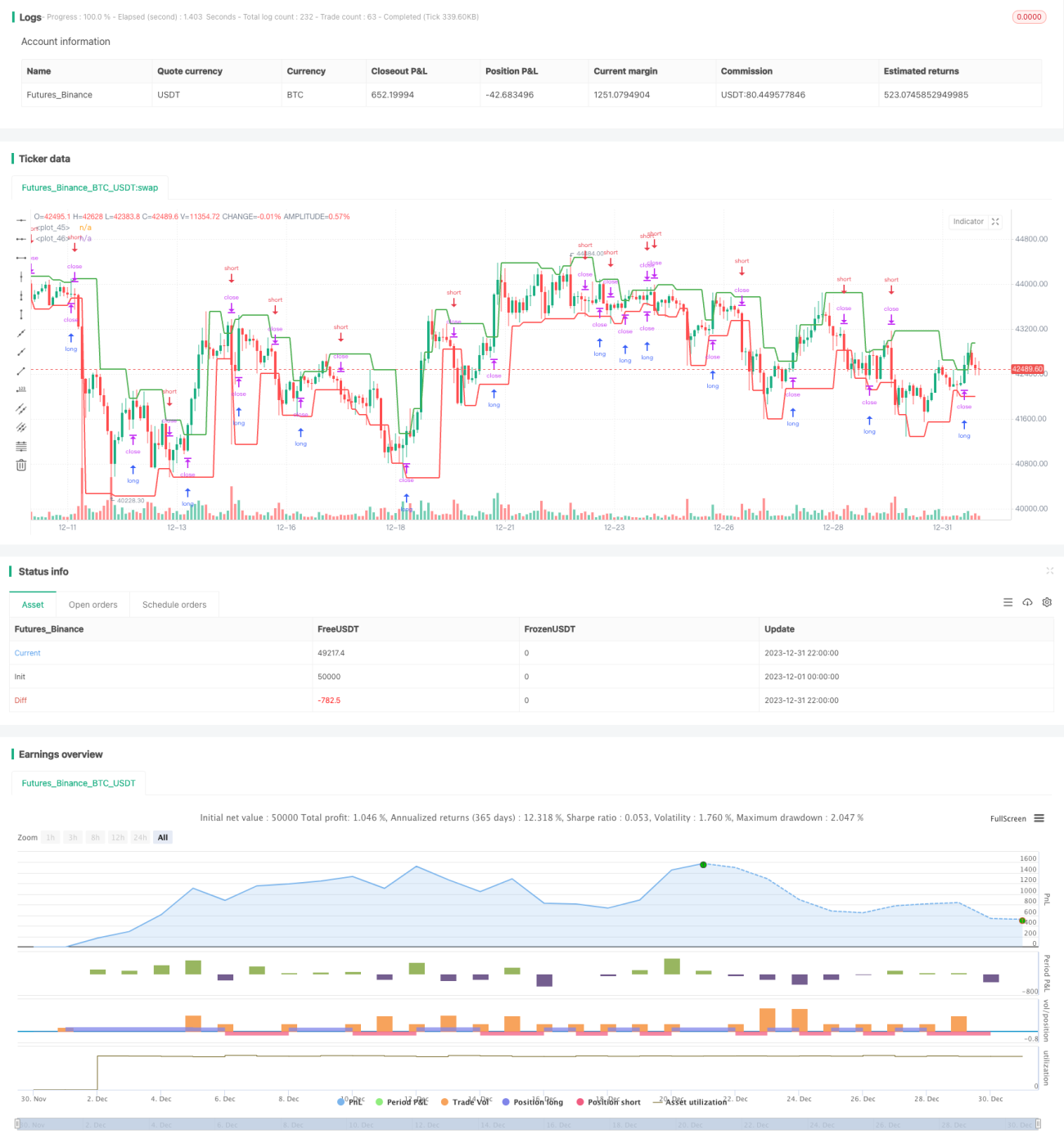
Task: Click the navigator range bar under the chart
Action: (x=528, y=1124)
